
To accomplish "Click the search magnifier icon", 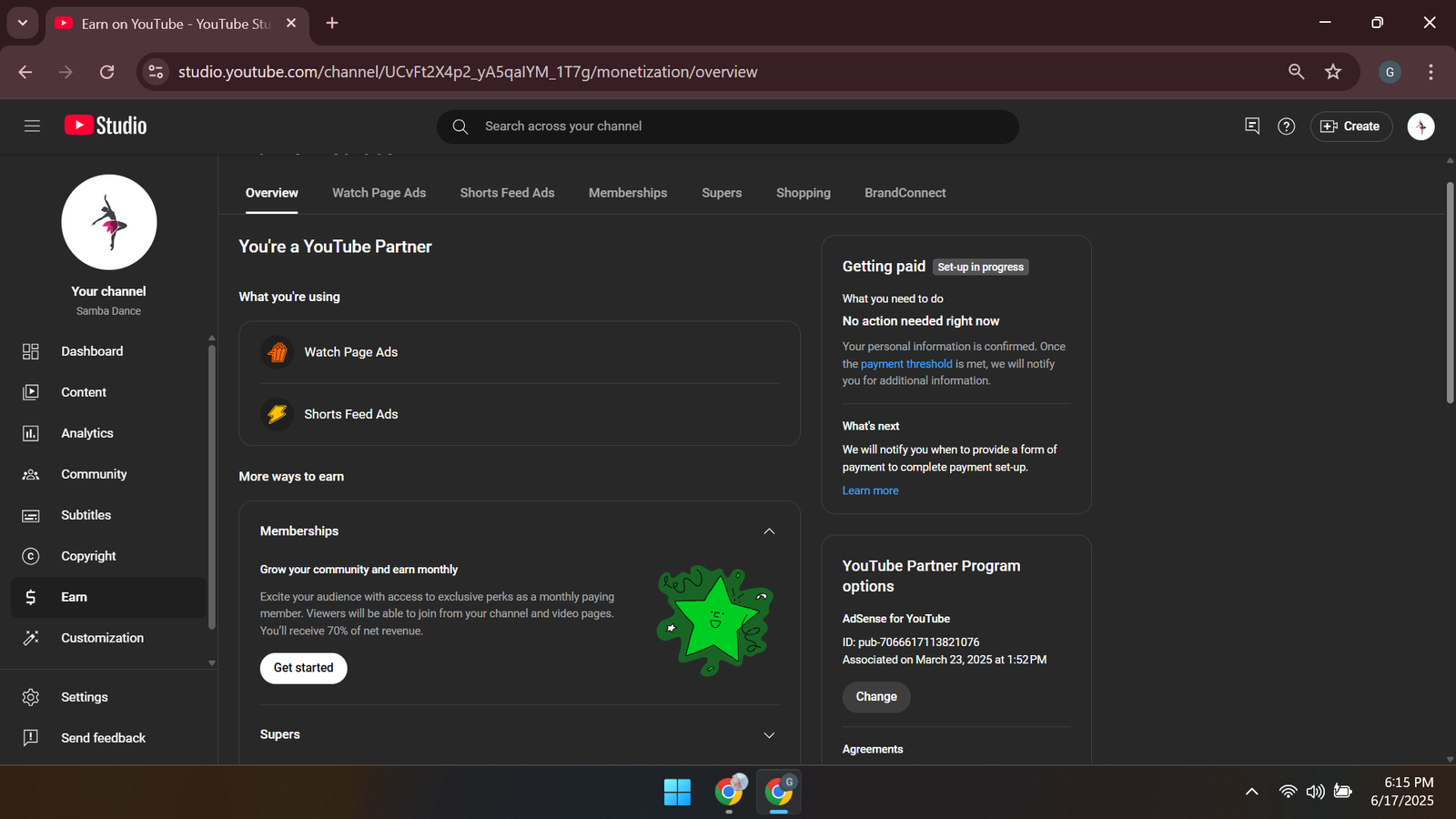I will tap(460, 126).
